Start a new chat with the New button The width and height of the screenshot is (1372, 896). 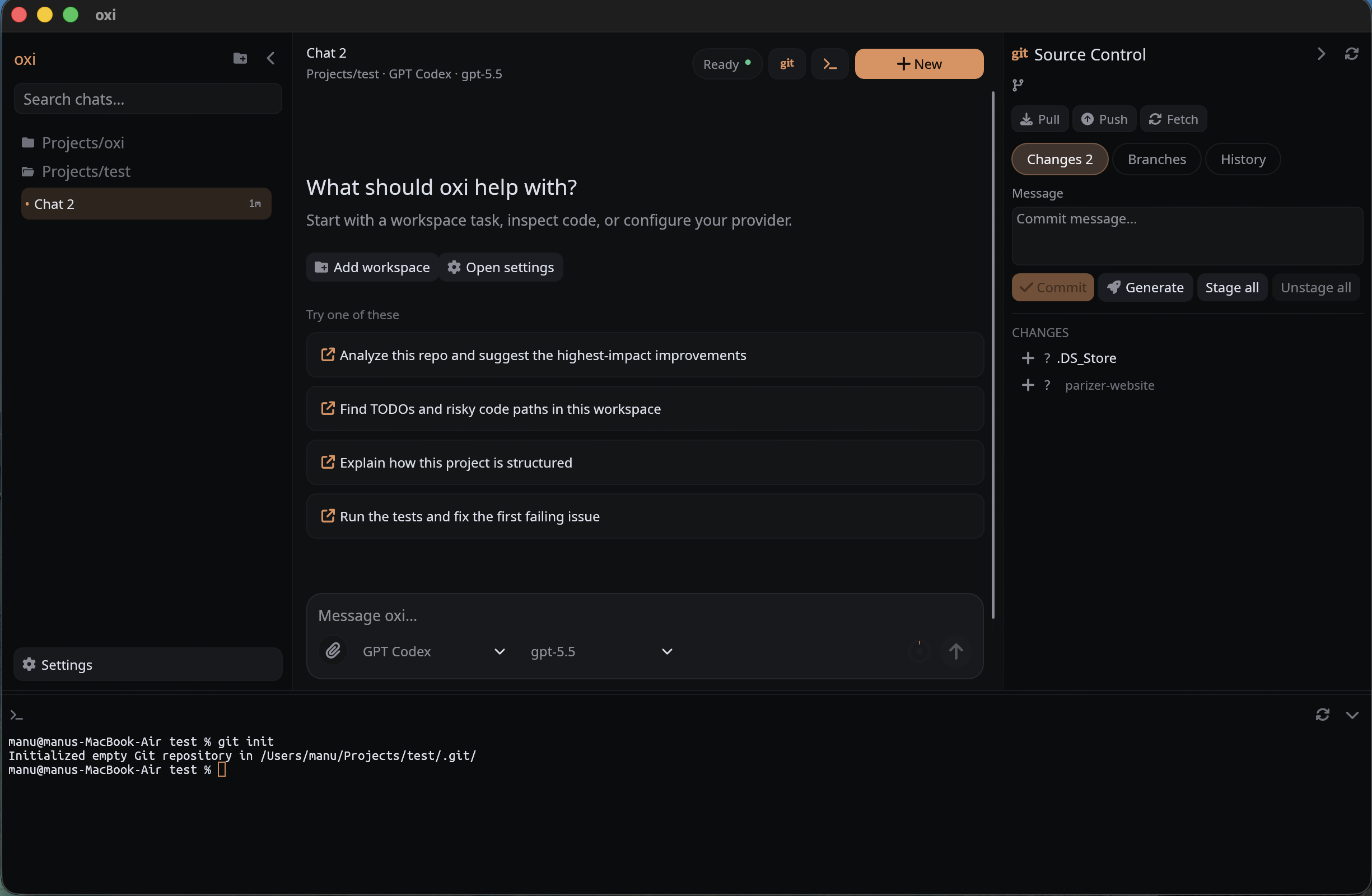click(x=919, y=64)
